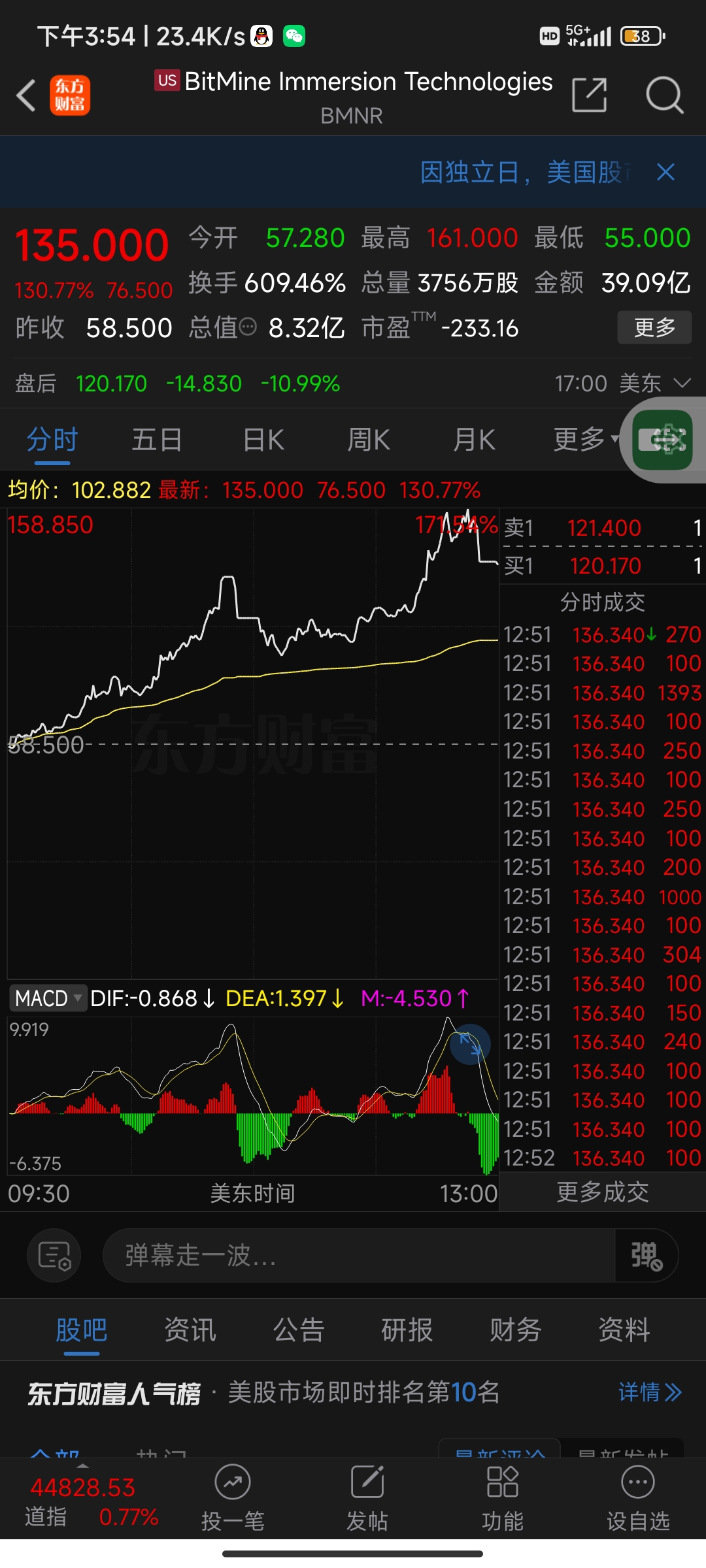Tap the share icon in header

(x=589, y=95)
